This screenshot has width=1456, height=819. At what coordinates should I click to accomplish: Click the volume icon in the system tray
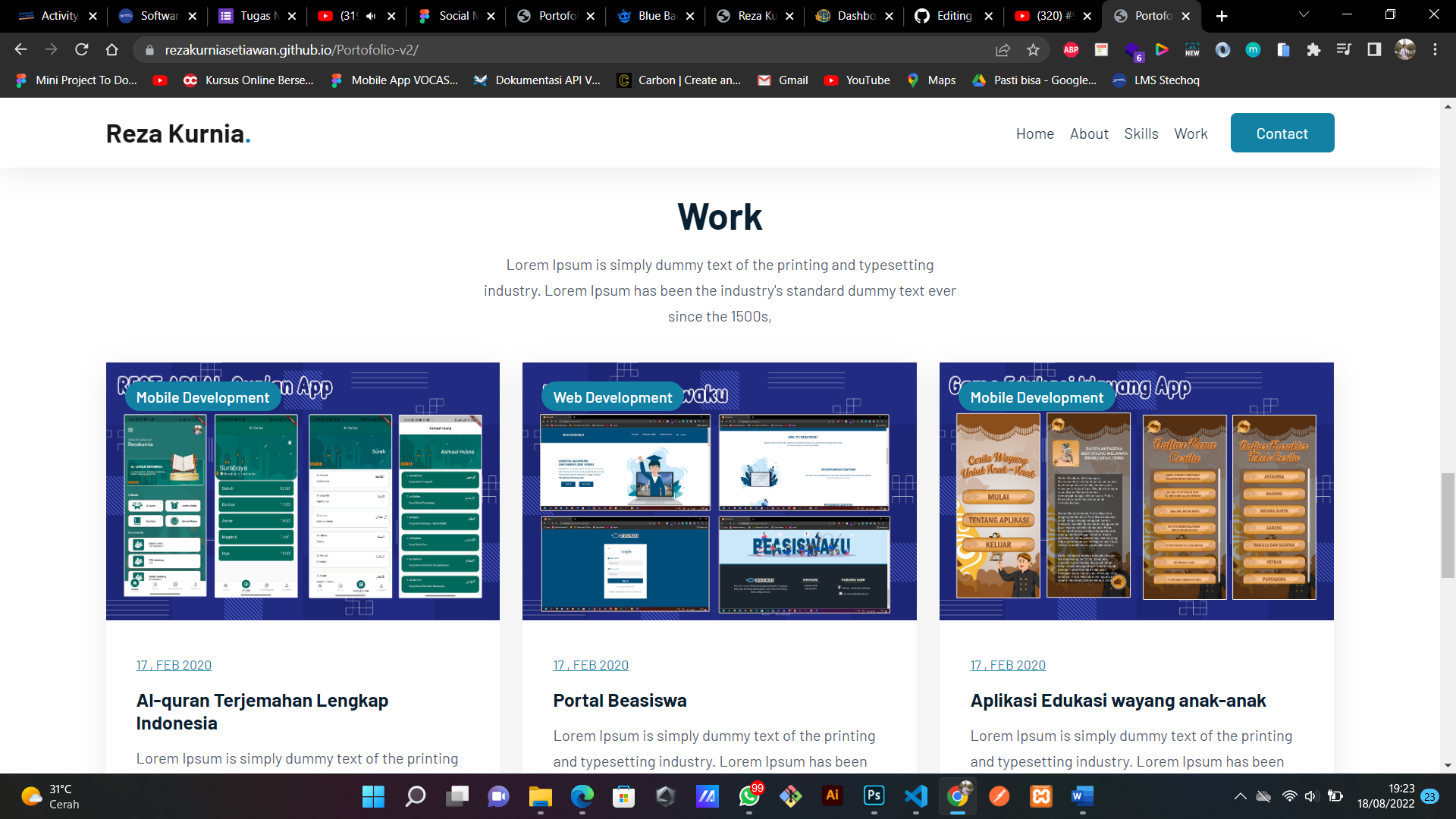pyautogui.click(x=1311, y=797)
